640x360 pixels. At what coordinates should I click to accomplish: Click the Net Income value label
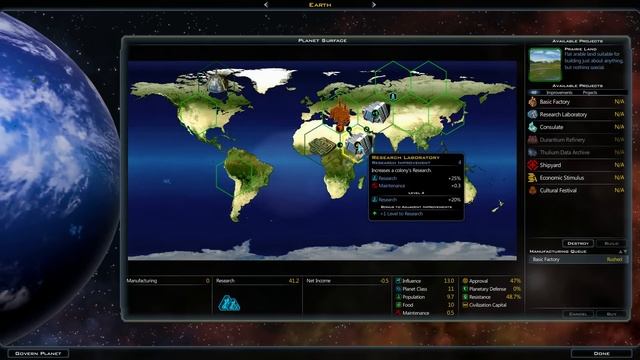tap(318, 281)
